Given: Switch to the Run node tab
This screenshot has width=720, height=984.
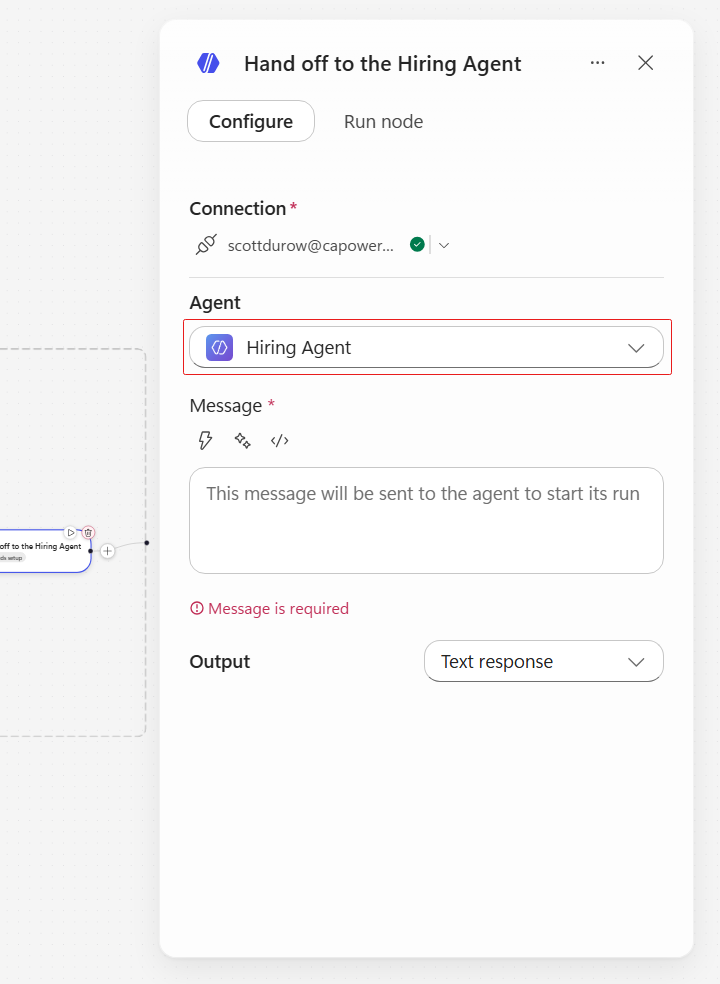Looking at the screenshot, I should point(384,121).
